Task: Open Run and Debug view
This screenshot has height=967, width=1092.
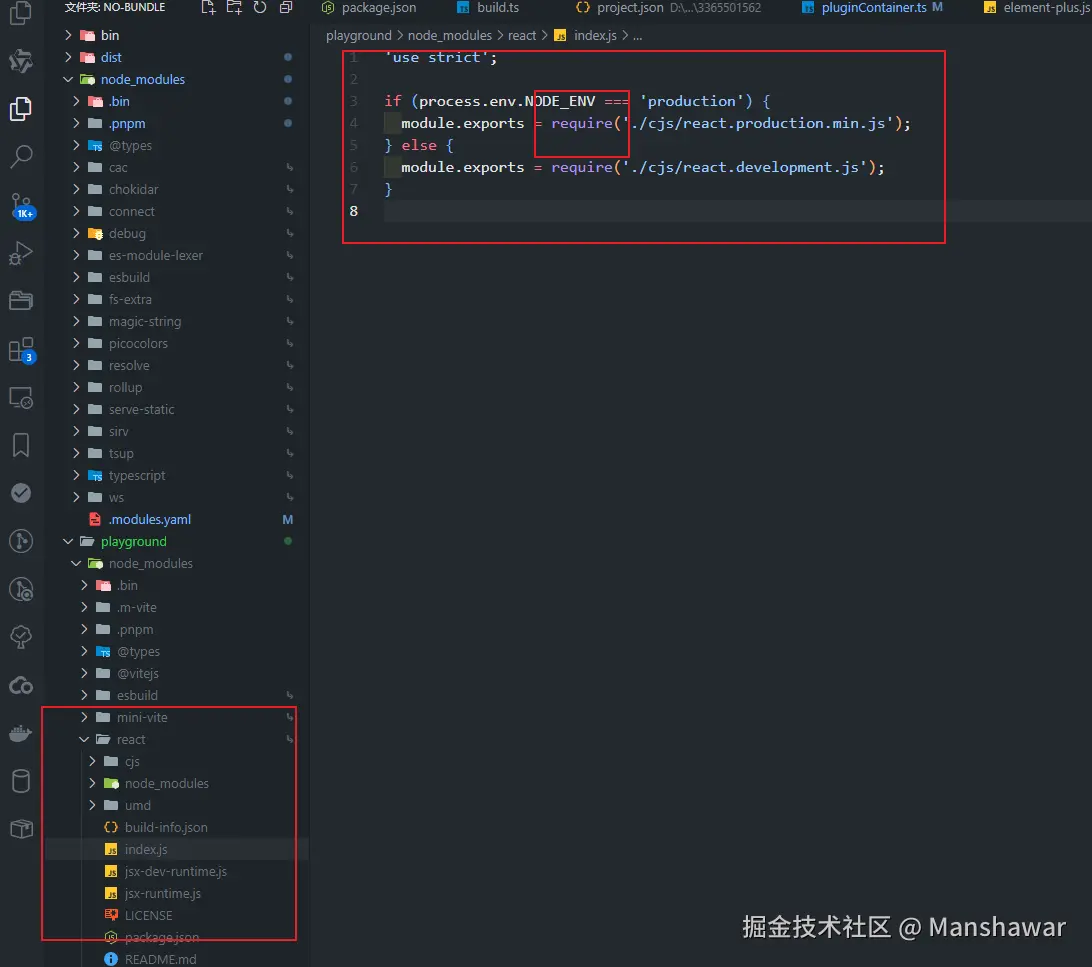Action: [21, 253]
